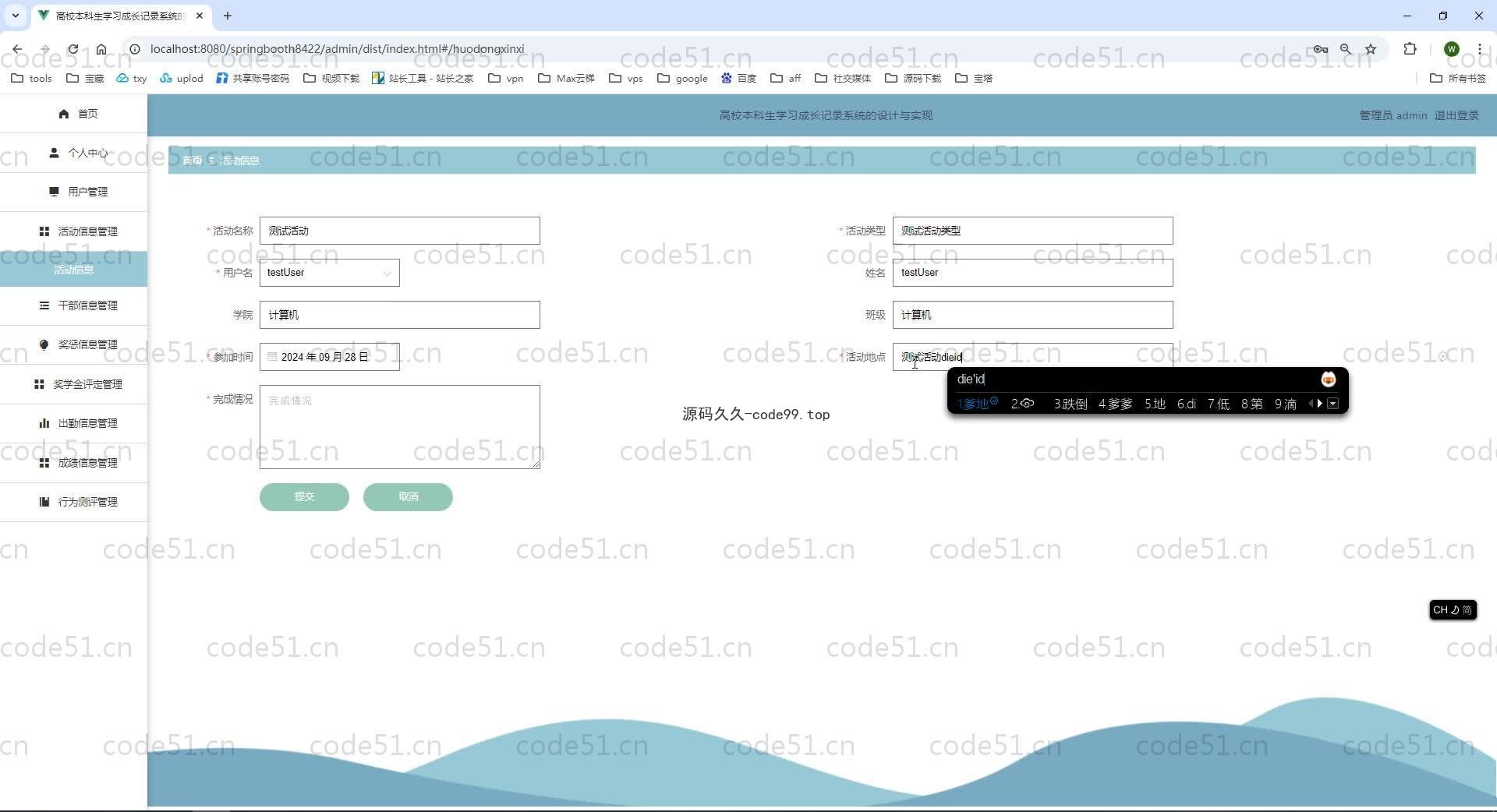Expand 出勤信息管理 sidebar menu
The height and width of the screenshot is (812, 1497).
[x=74, y=423]
